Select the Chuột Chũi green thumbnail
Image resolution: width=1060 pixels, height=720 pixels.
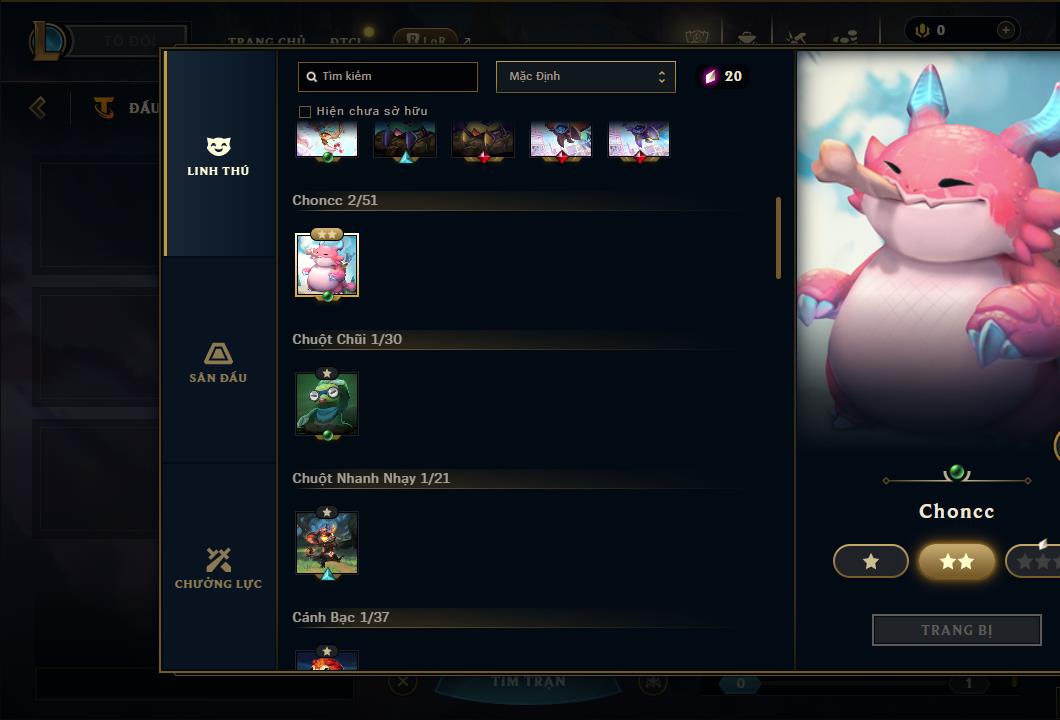pos(327,404)
